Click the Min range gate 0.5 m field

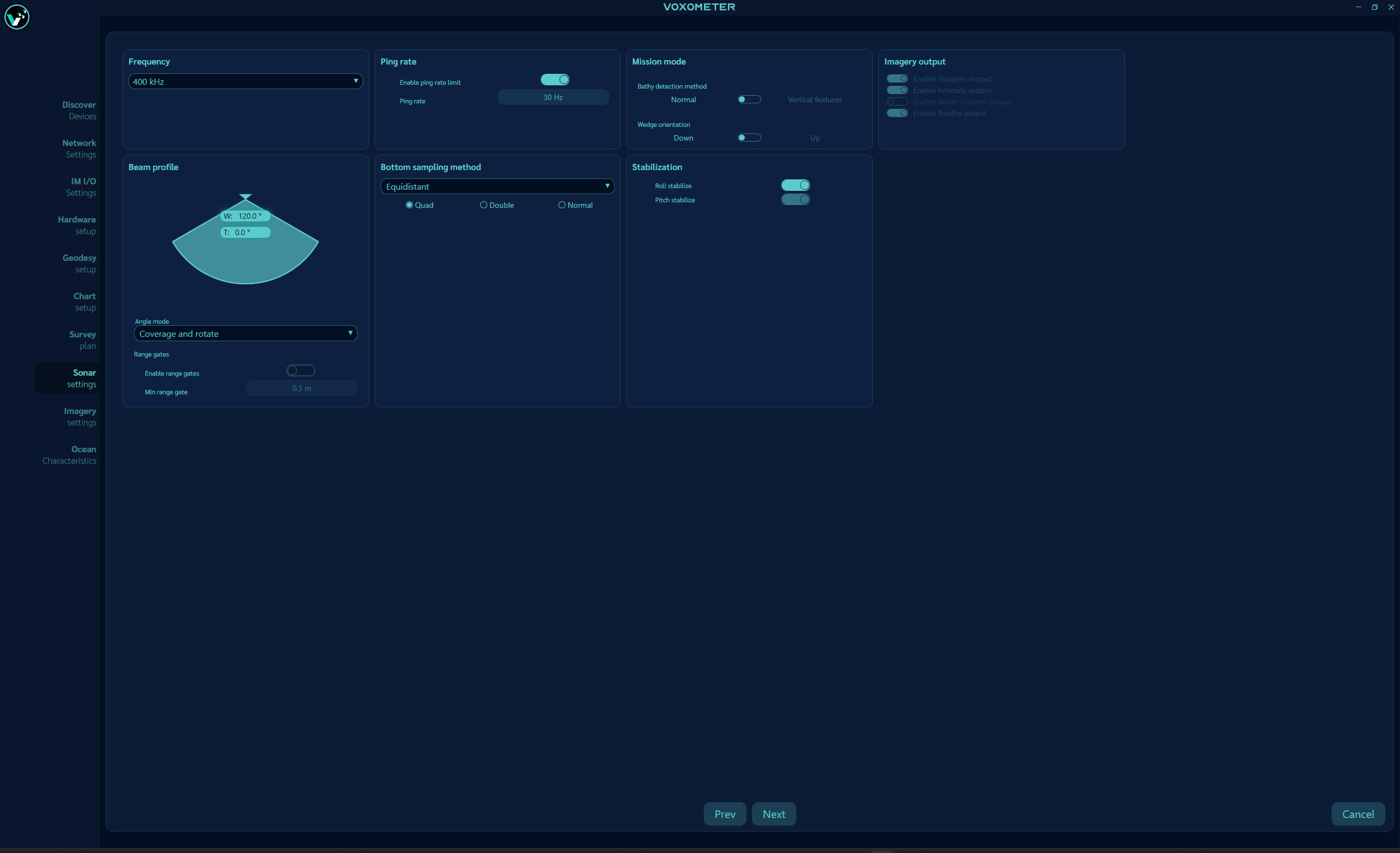point(301,388)
